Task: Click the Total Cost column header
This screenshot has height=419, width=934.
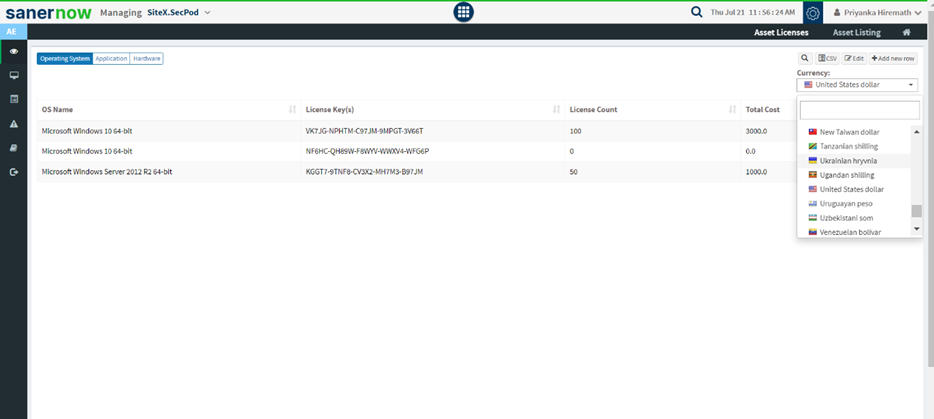Action: [x=762, y=110]
